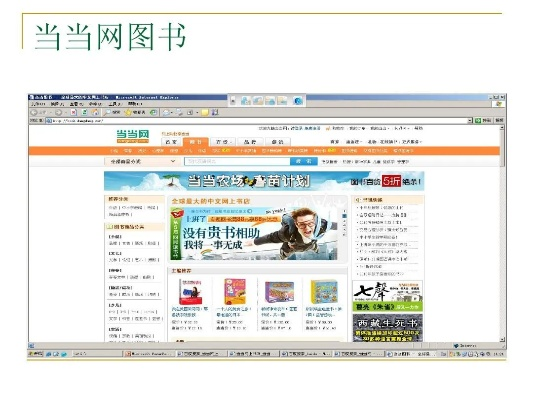This screenshot has width=533, height=400.
Task: Click the 没有贵书相助 promotional banner
Action: pos(254,233)
